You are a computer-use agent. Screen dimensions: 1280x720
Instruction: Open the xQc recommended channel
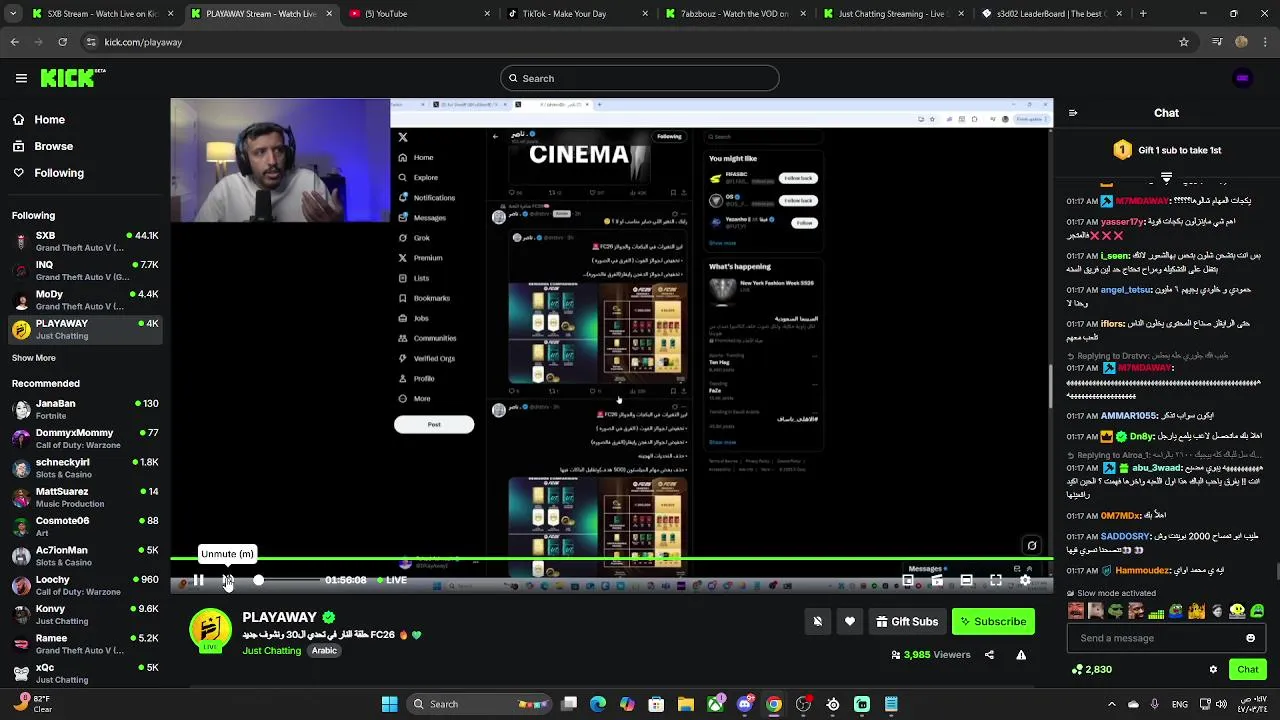point(85,673)
